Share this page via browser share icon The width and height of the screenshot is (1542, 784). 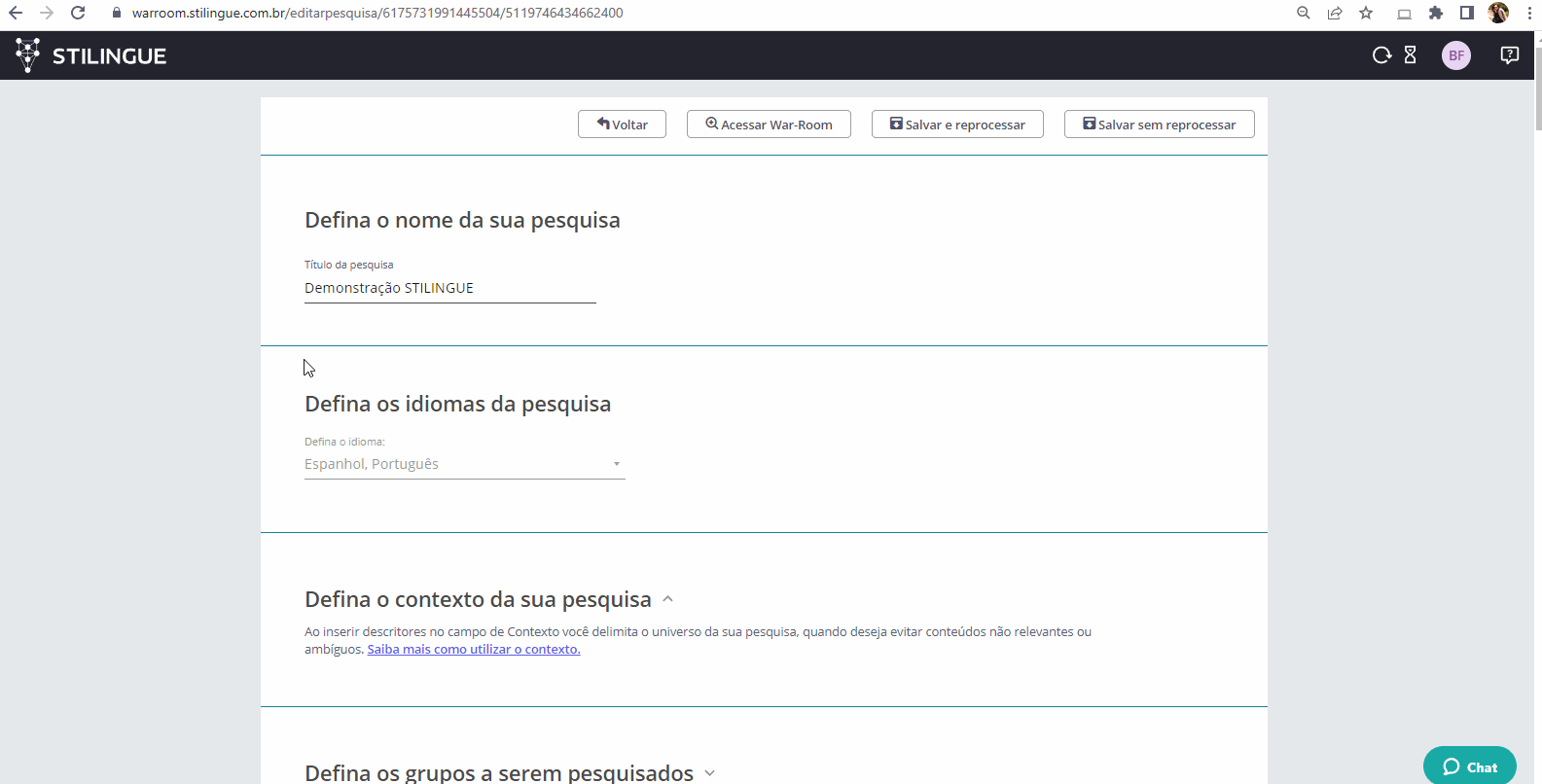click(x=1335, y=13)
